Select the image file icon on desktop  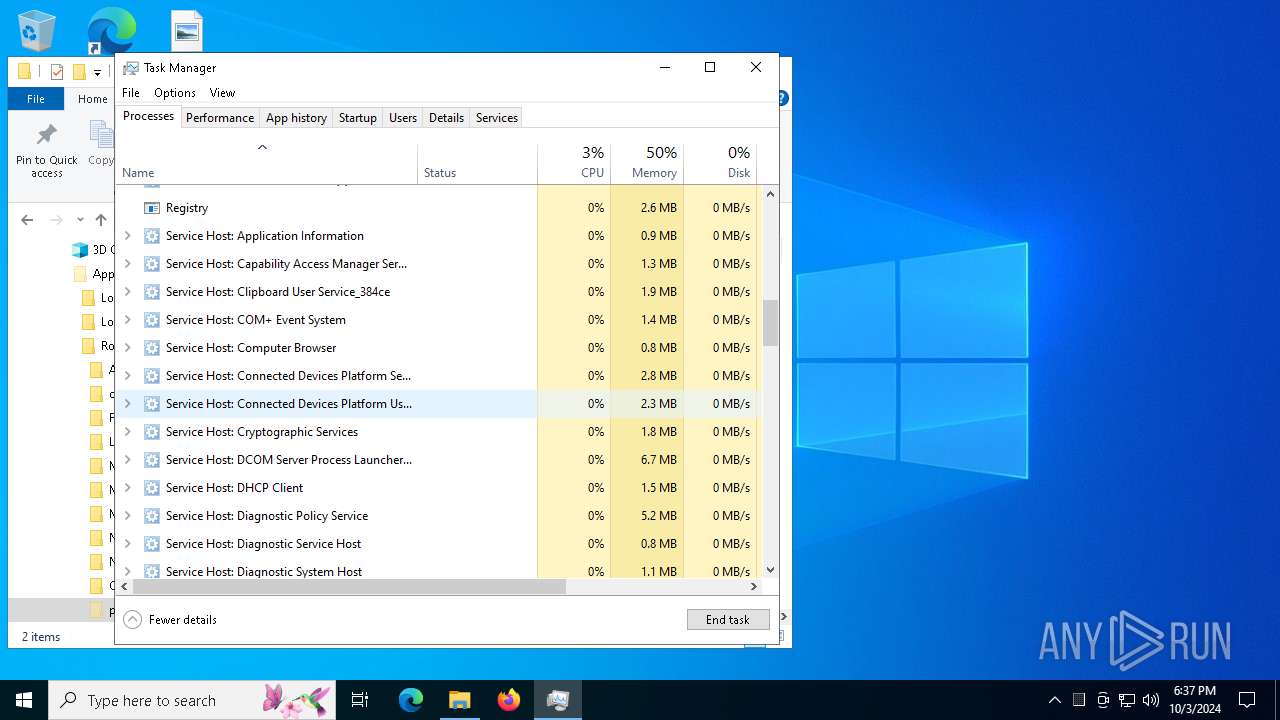click(186, 31)
